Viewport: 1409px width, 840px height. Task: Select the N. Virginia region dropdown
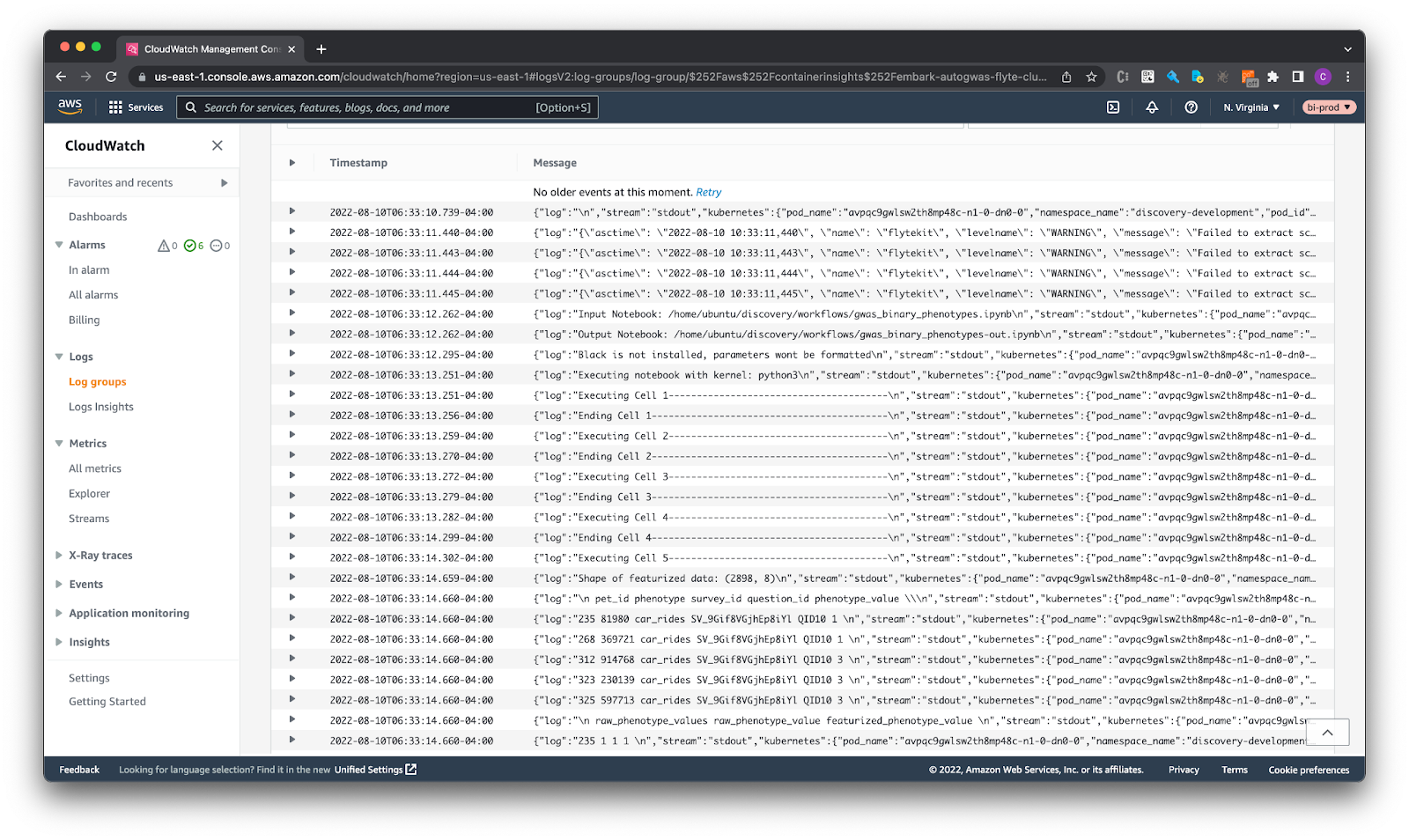pyautogui.click(x=1250, y=107)
